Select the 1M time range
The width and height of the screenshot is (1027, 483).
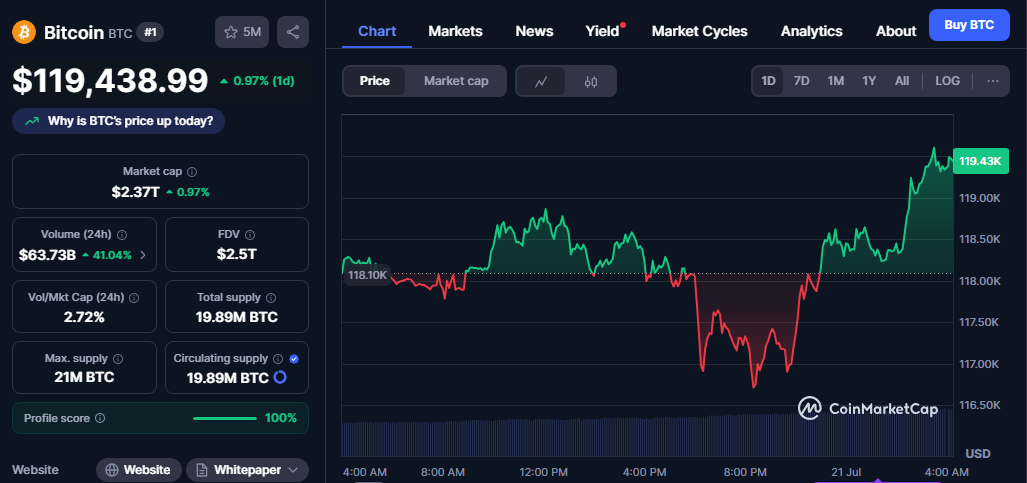pos(835,81)
